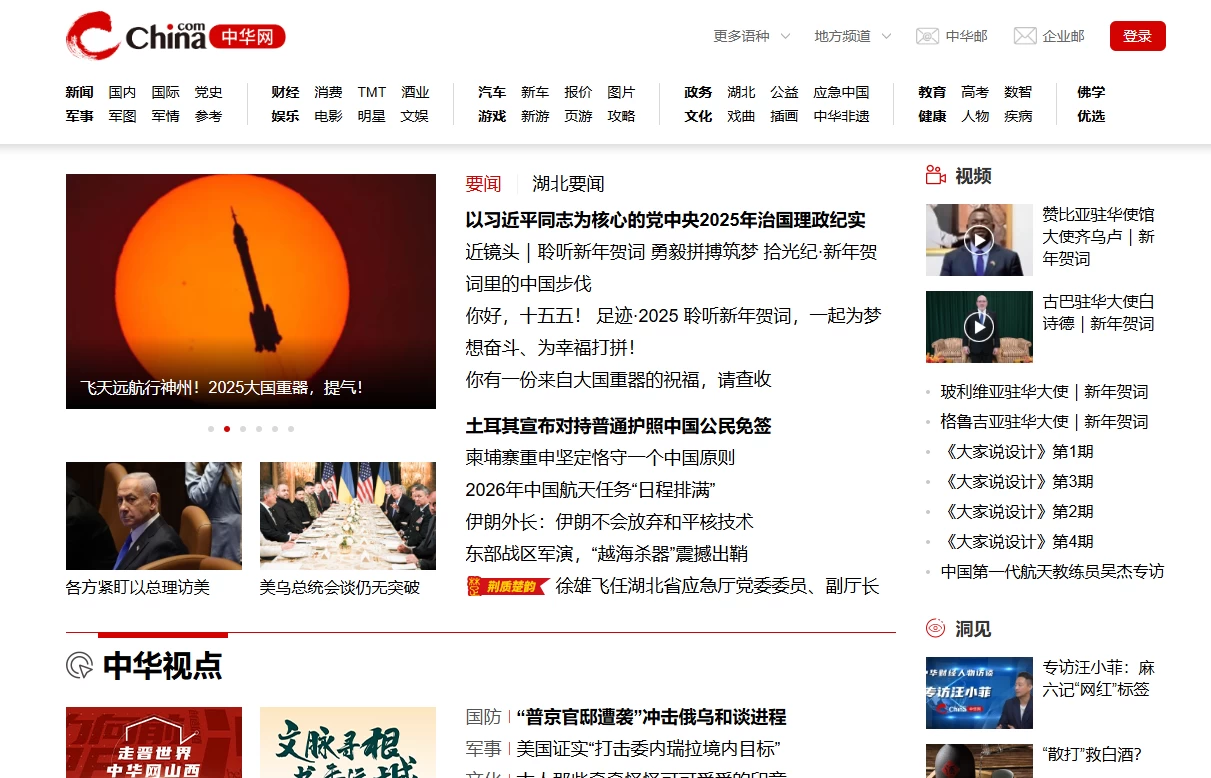This screenshot has width=1211, height=778.
Task: Click the circular compass icon beside 中华视点
Action: tap(78, 665)
